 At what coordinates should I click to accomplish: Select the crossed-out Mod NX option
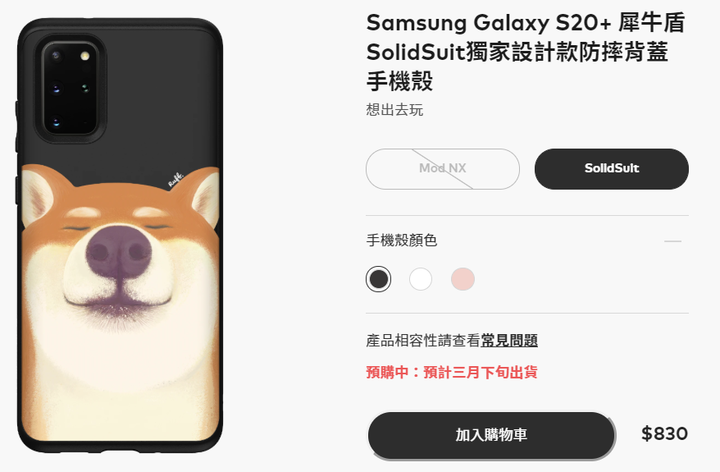[443, 169]
